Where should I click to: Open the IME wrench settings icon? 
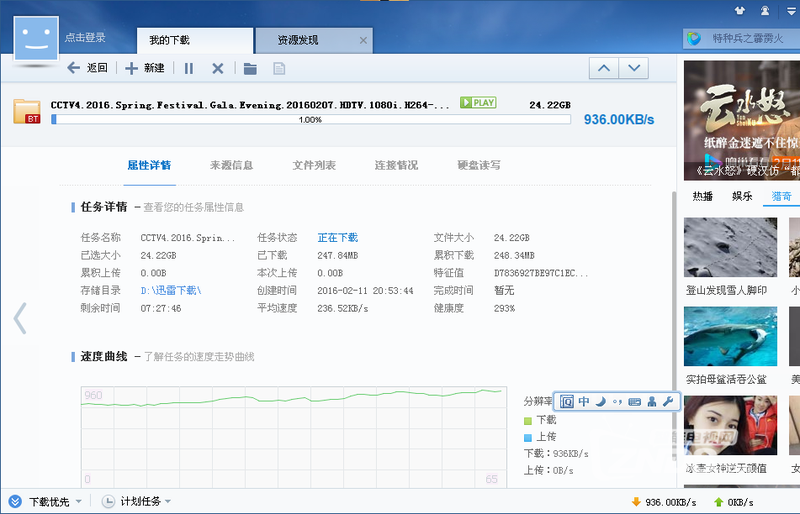coord(668,402)
